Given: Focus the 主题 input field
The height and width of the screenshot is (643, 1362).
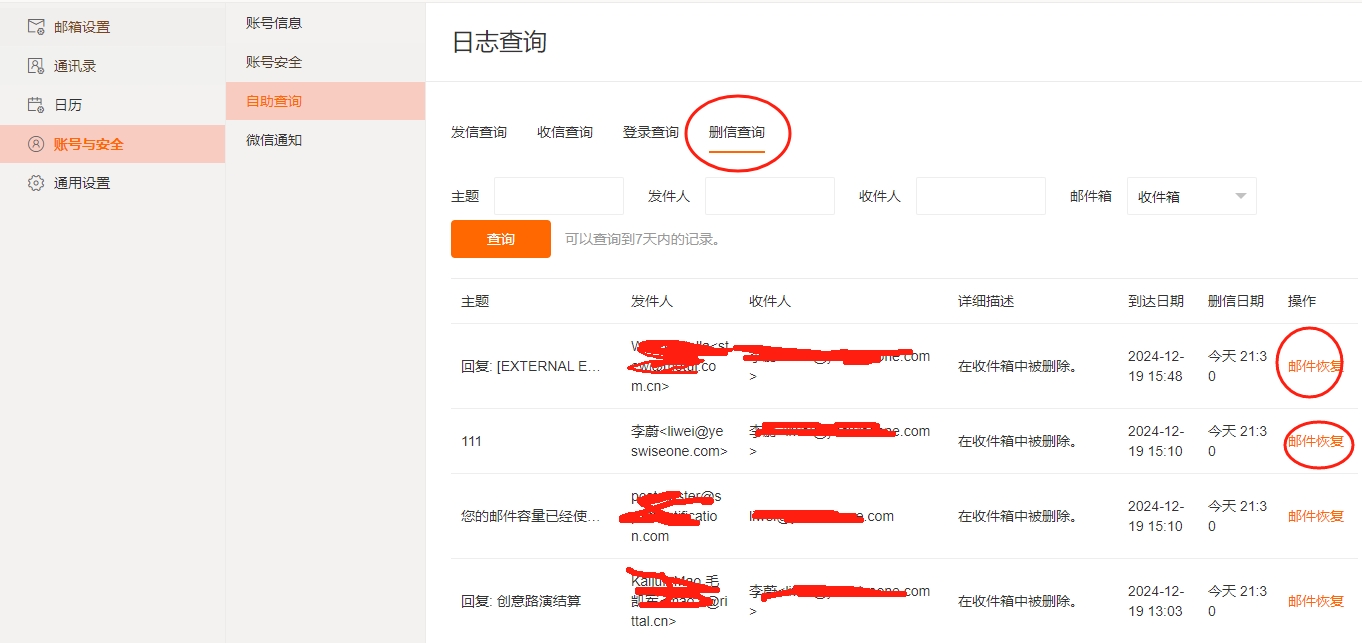Looking at the screenshot, I should coord(559,196).
